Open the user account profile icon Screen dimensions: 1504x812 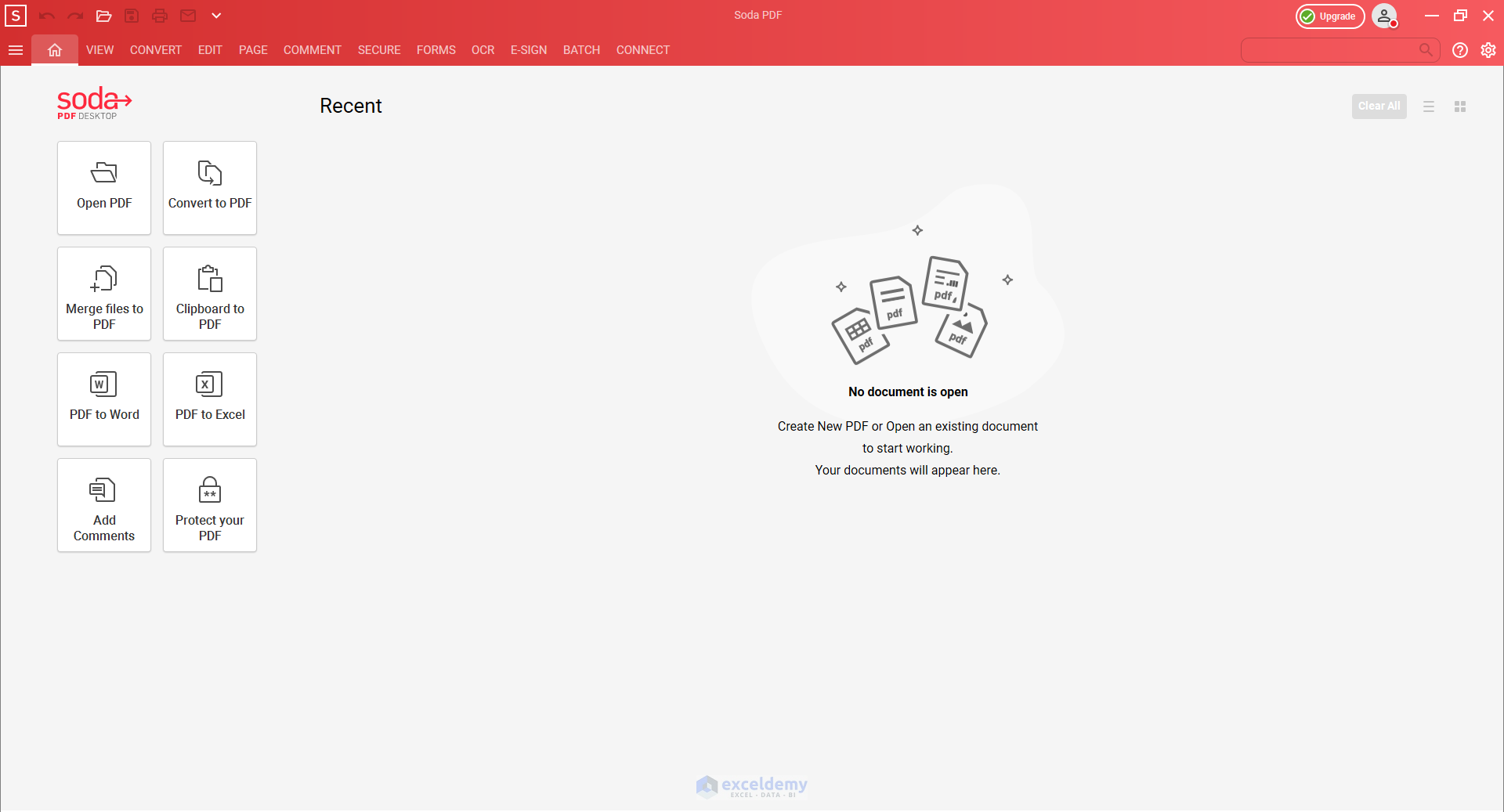[x=1385, y=16]
